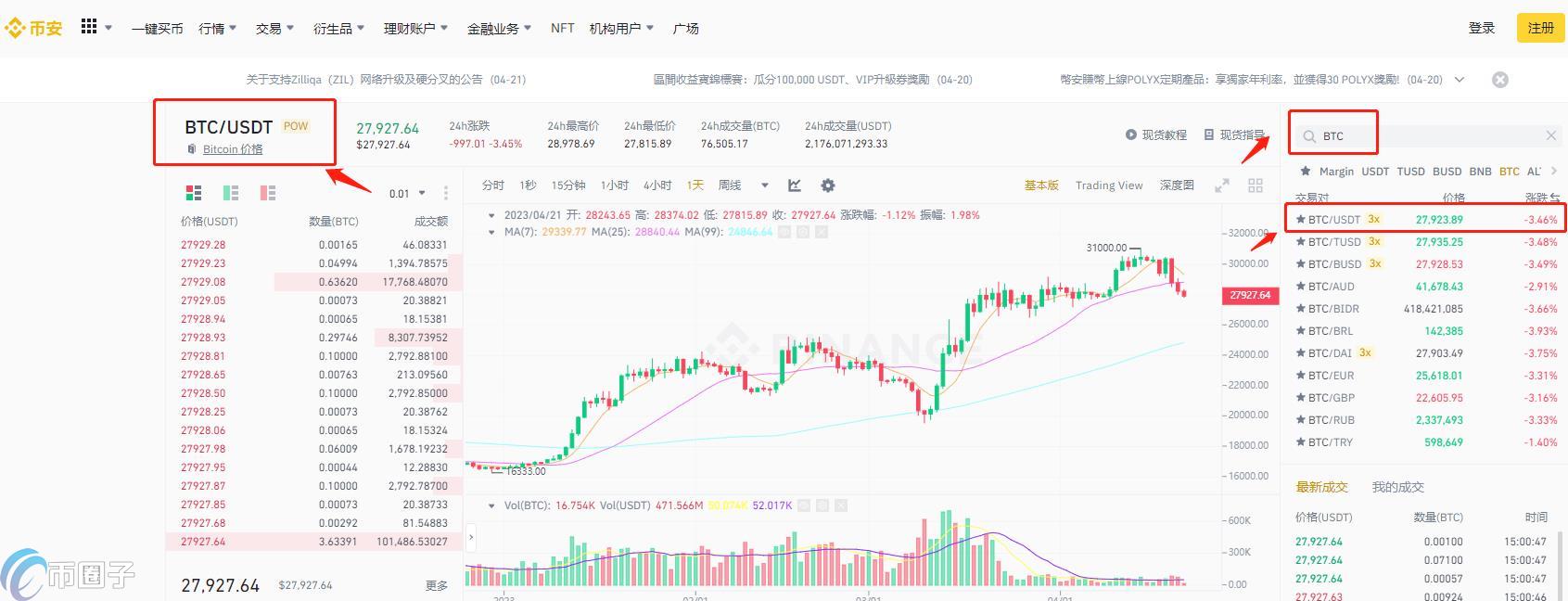Expand the announcements chevron

click(x=1460, y=80)
